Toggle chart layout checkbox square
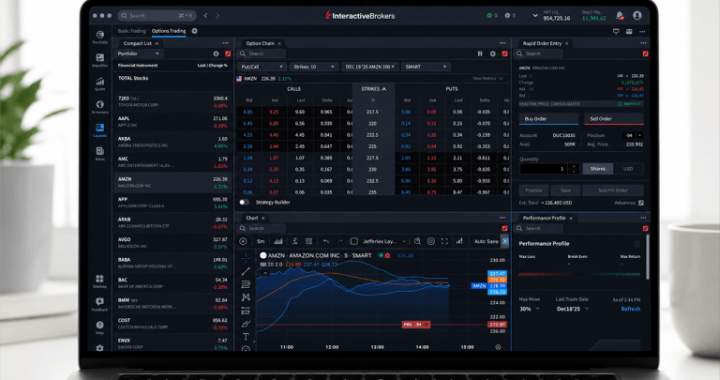 354,241
